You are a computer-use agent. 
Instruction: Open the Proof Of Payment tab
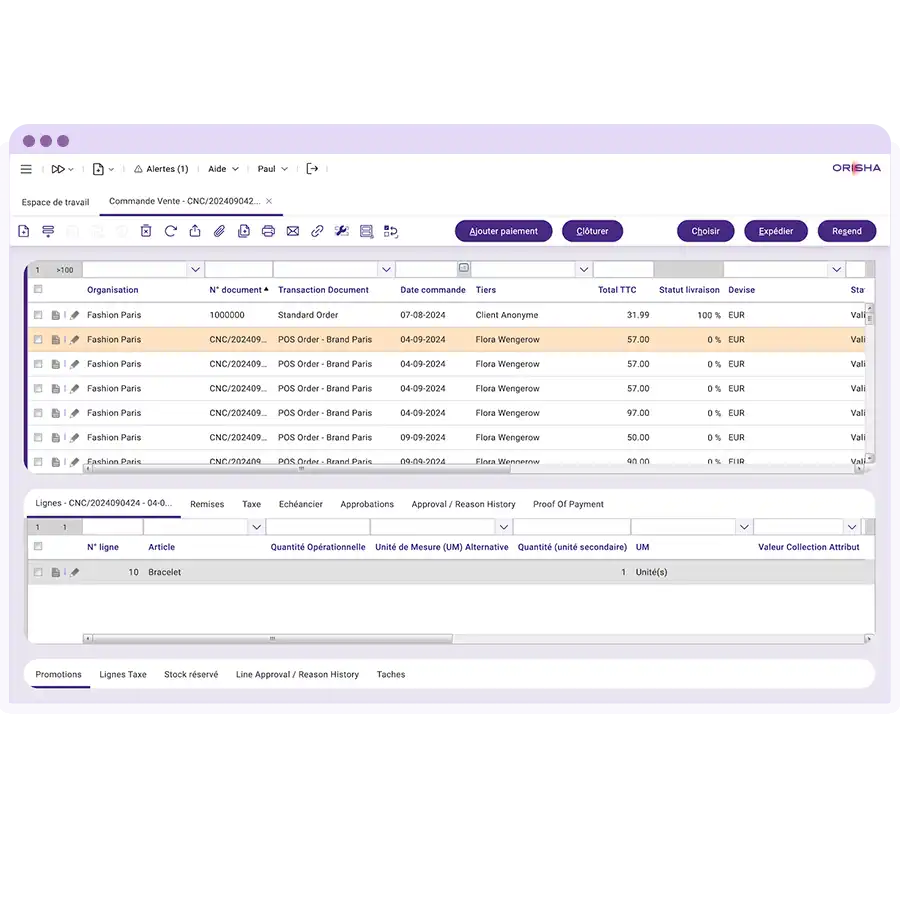click(568, 504)
